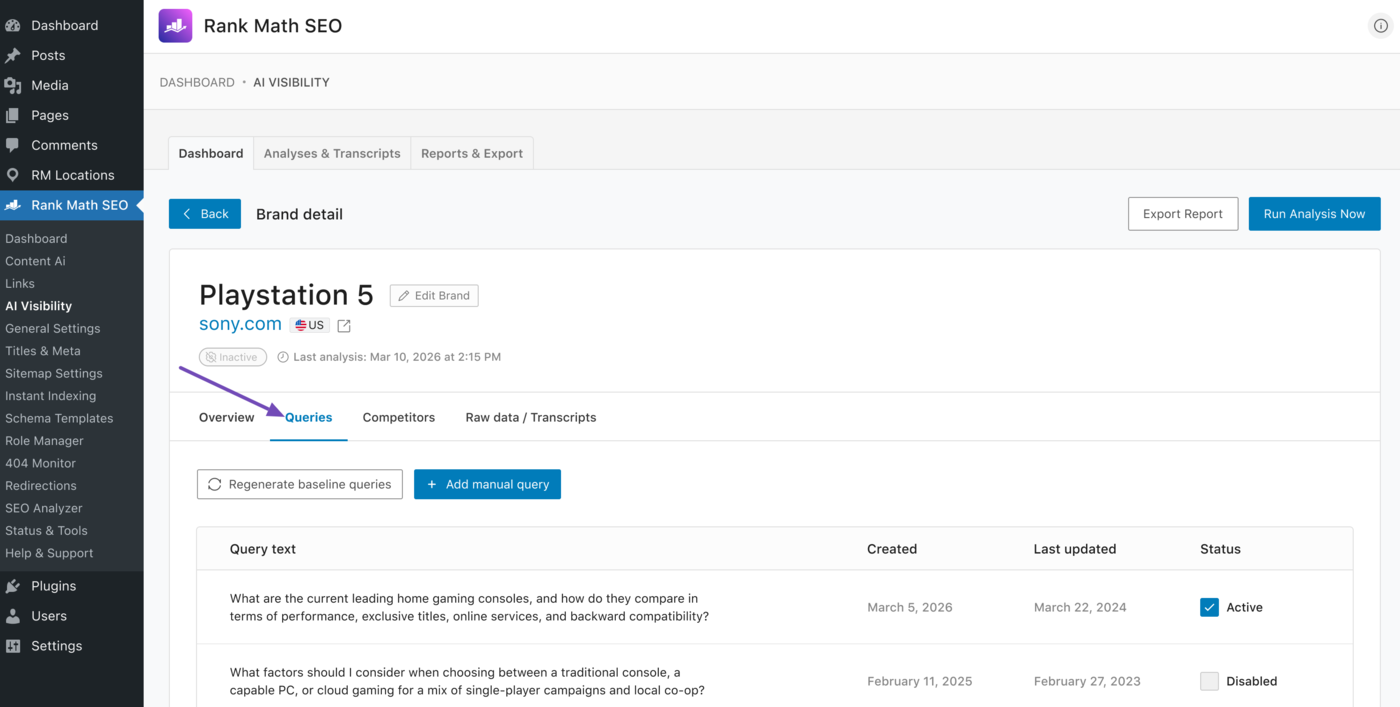Go back with the Back button
The width and height of the screenshot is (1400, 707).
tap(205, 213)
